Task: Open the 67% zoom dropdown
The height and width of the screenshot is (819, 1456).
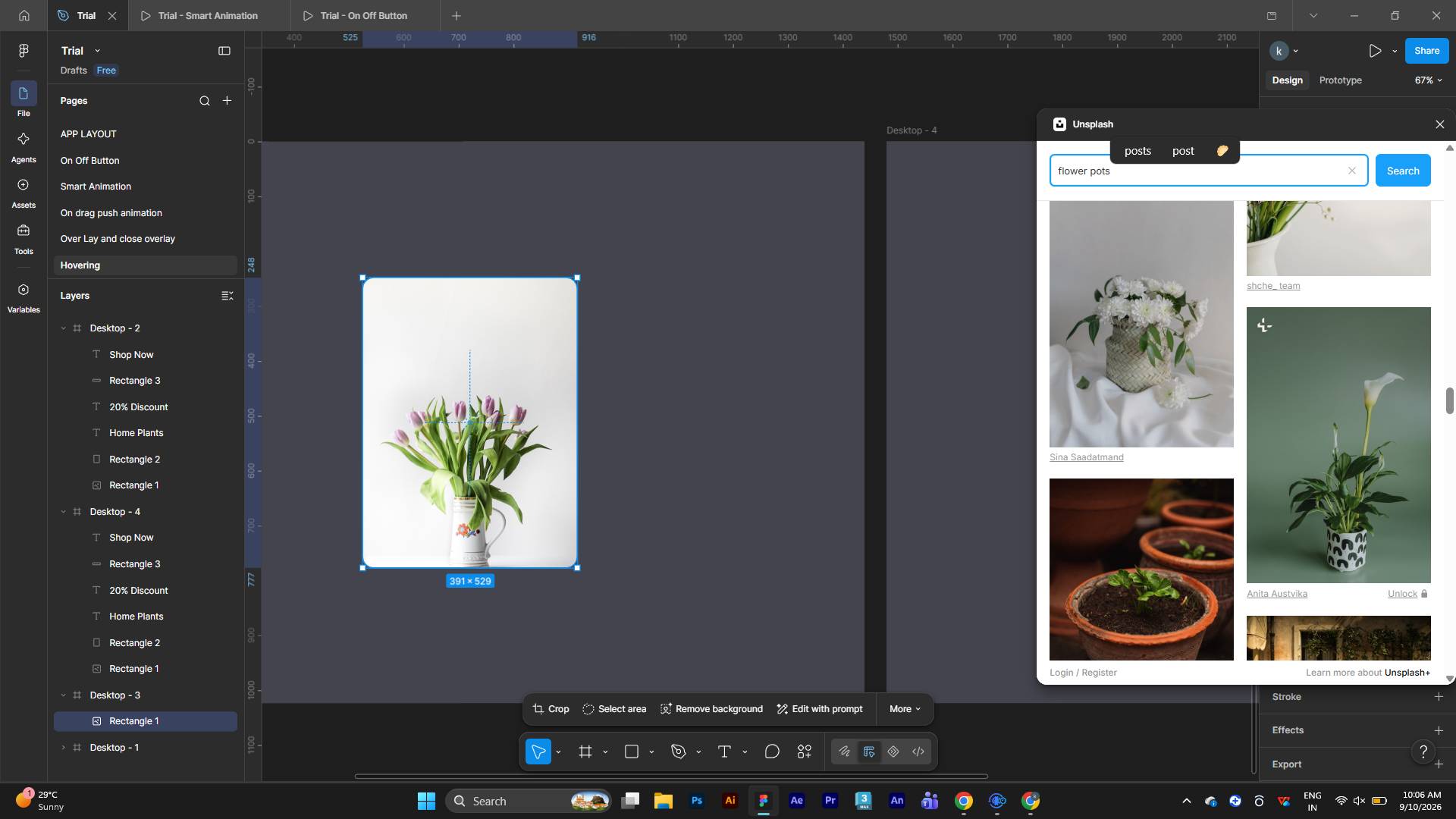Action: [x=1428, y=80]
